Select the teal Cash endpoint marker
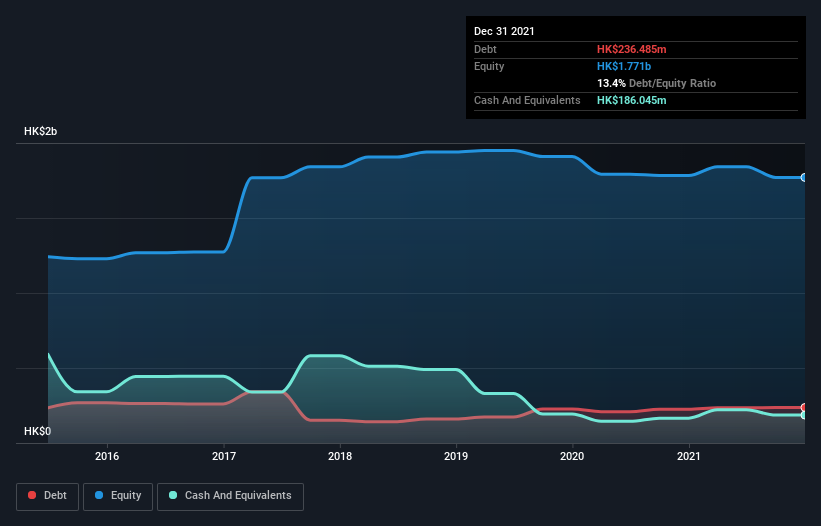This screenshot has width=821, height=526. tap(804, 415)
